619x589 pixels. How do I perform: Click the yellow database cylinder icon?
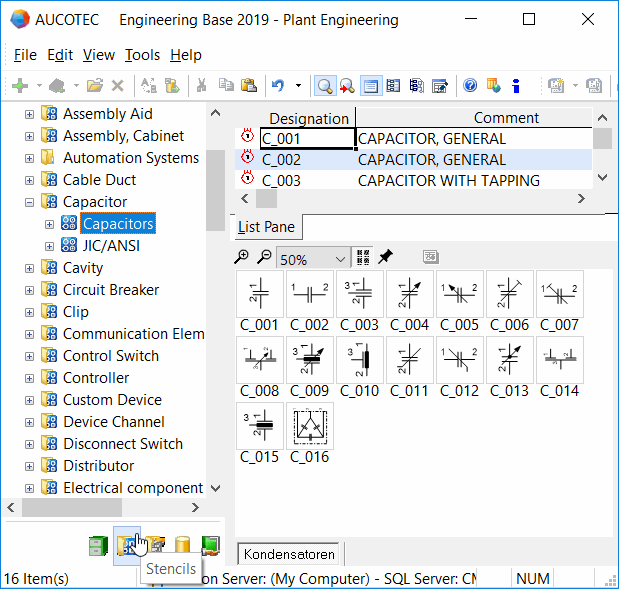pyautogui.click(x=182, y=545)
